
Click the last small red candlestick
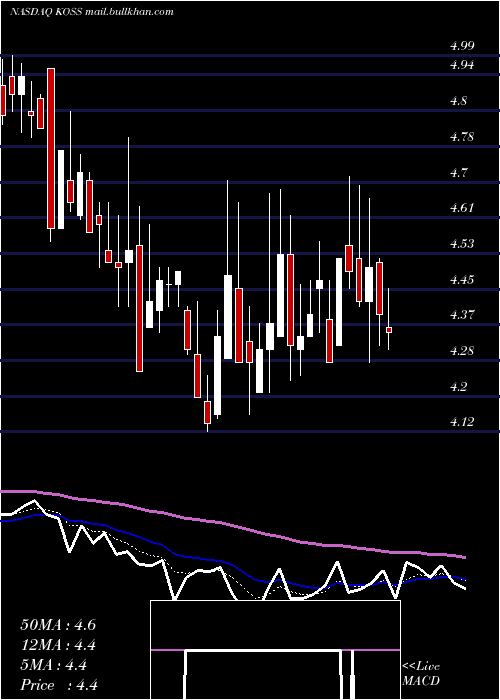389,330
